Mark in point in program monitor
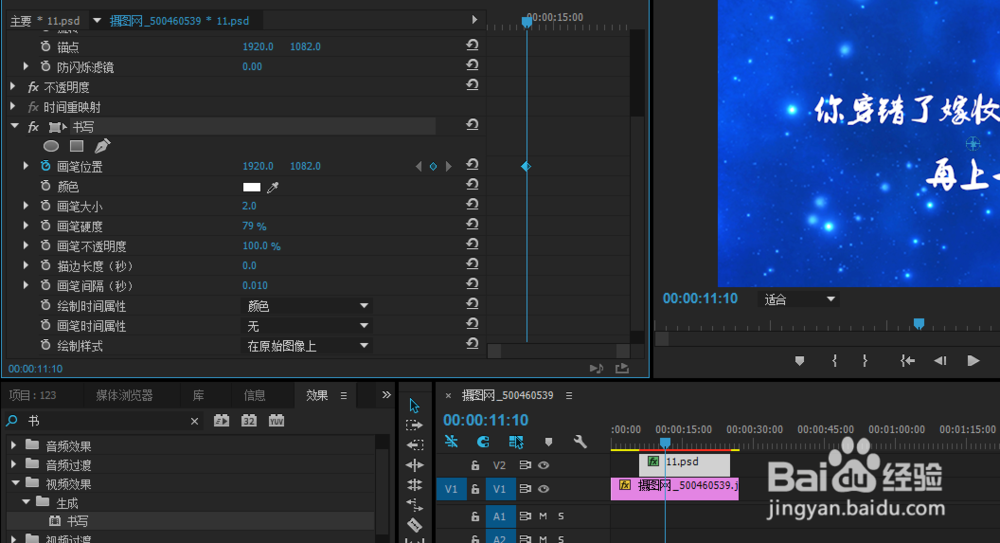 834,361
